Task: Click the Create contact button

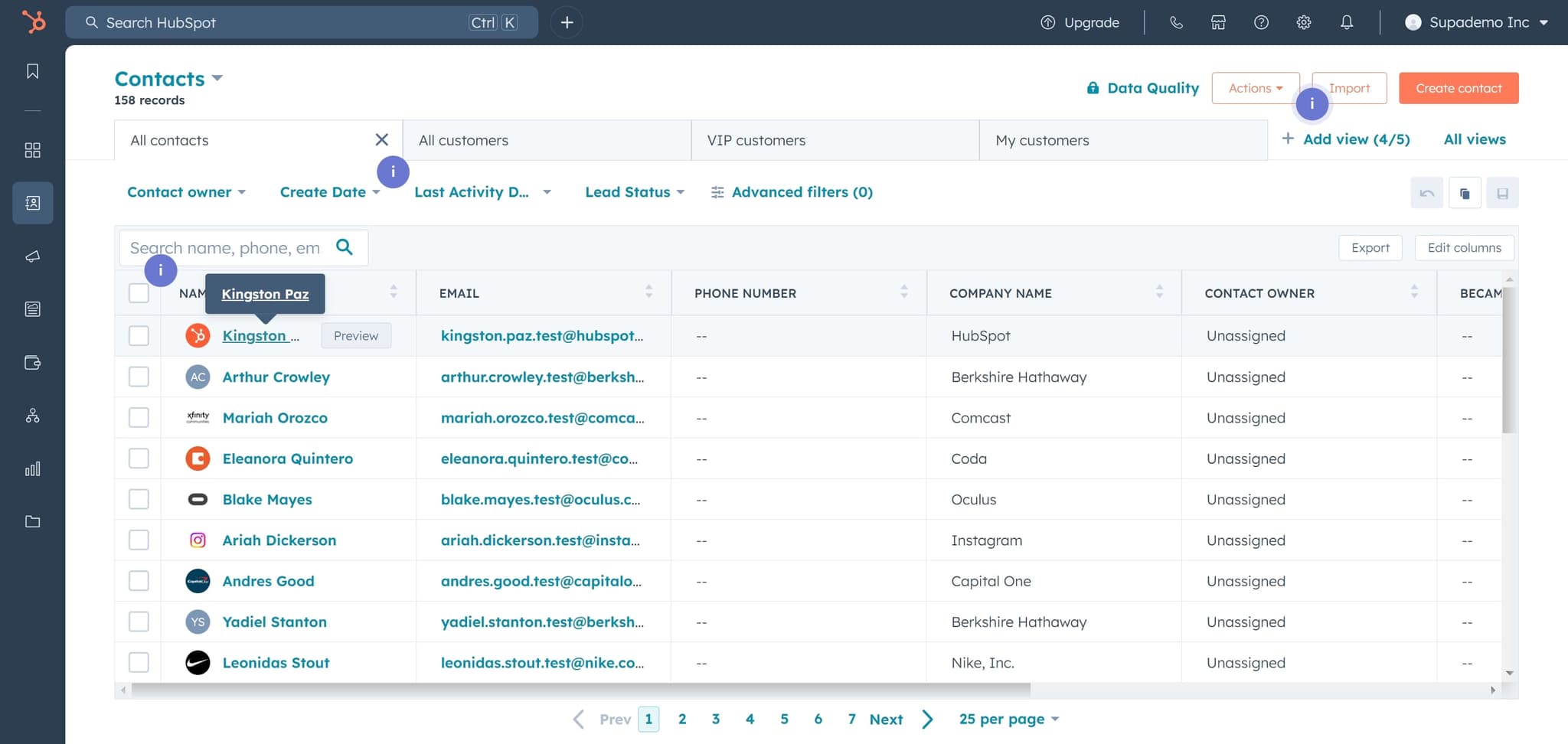Action: coord(1458,88)
